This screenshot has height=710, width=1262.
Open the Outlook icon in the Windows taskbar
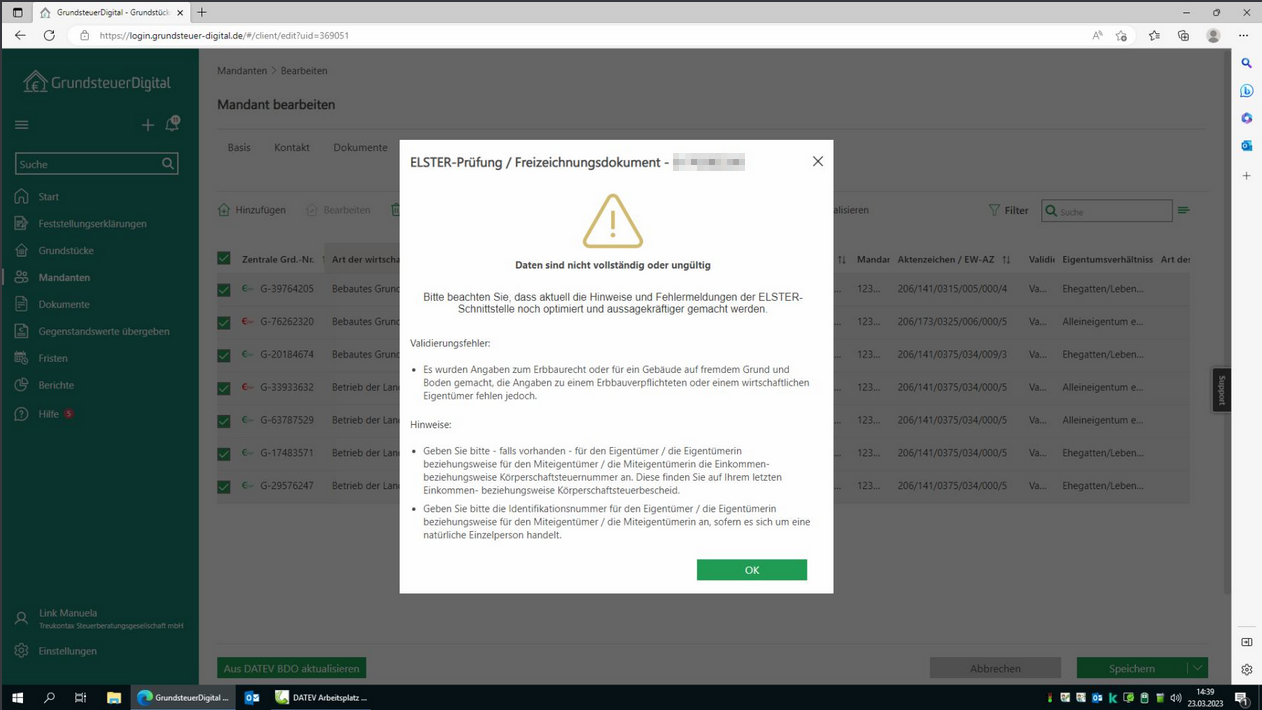point(252,697)
